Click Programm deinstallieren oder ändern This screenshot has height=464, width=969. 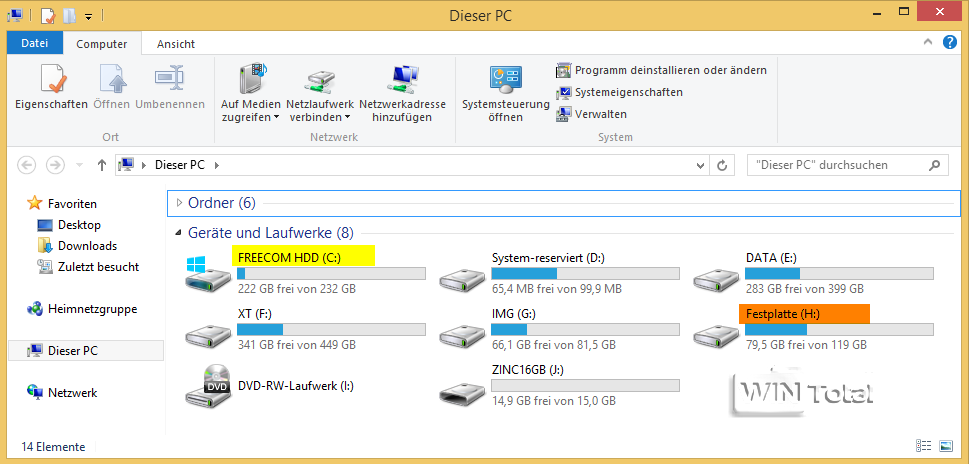(661, 70)
